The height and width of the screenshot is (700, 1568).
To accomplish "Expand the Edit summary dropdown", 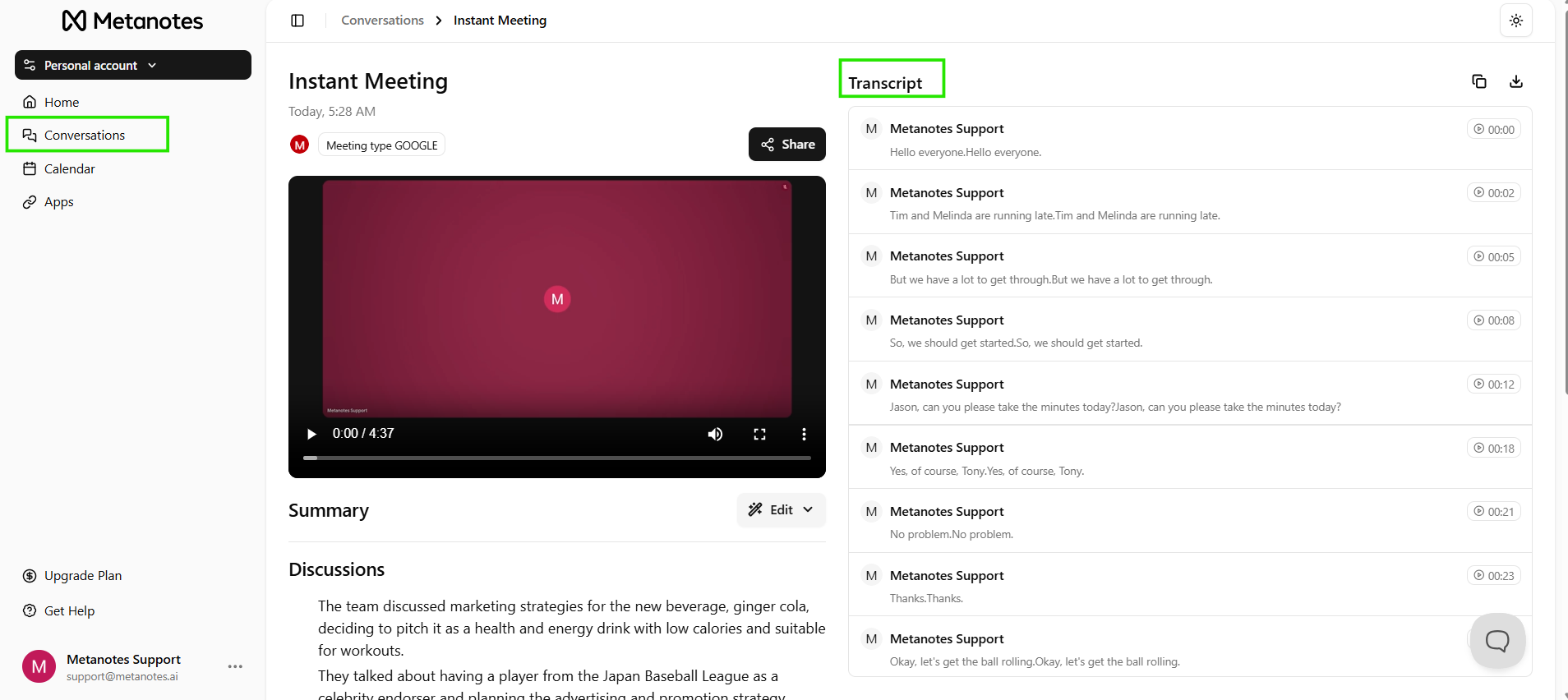I will click(x=781, y=510).
